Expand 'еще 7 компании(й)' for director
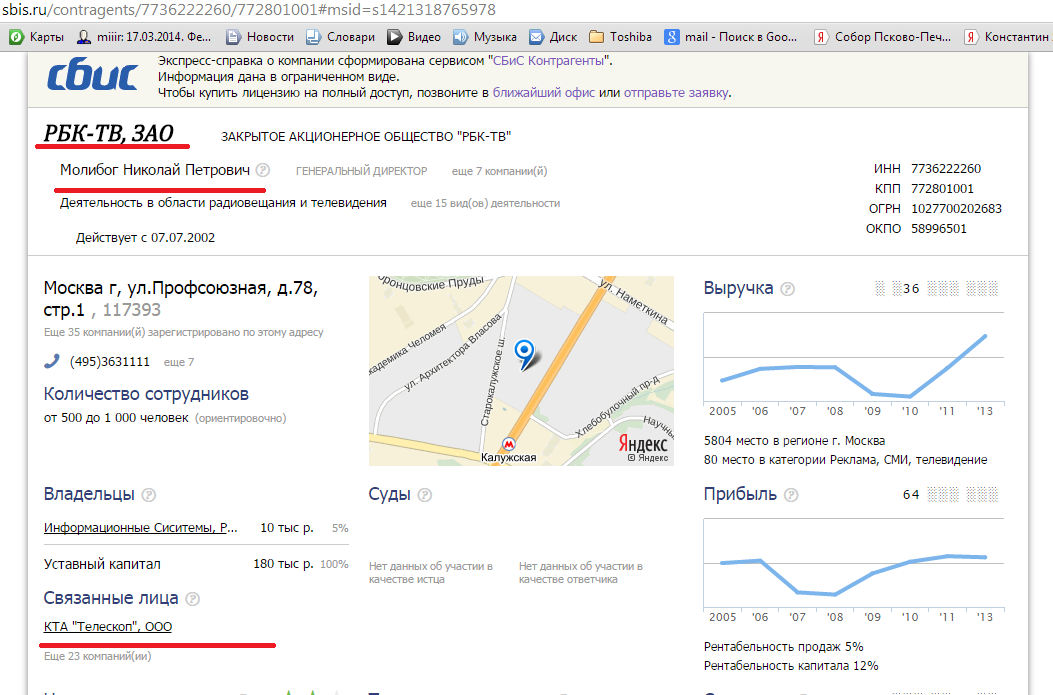Image resolution: width=1053 pixels, height=695 pixels. click(499, 171)
